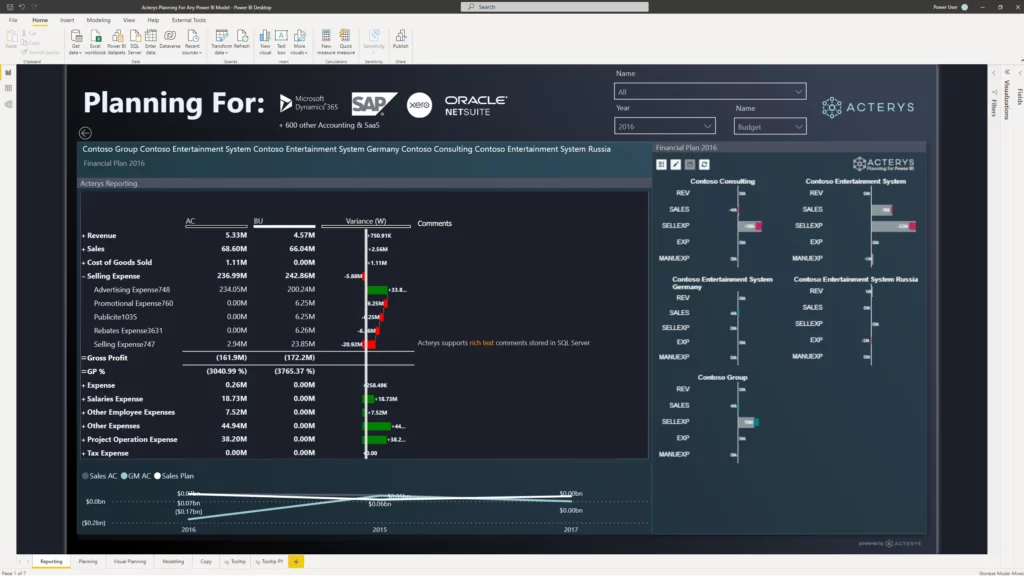The width and height of the screenshot is (1024, 578).
Task: Open the Name dropdown showing All
Action: tap(710, 91)
